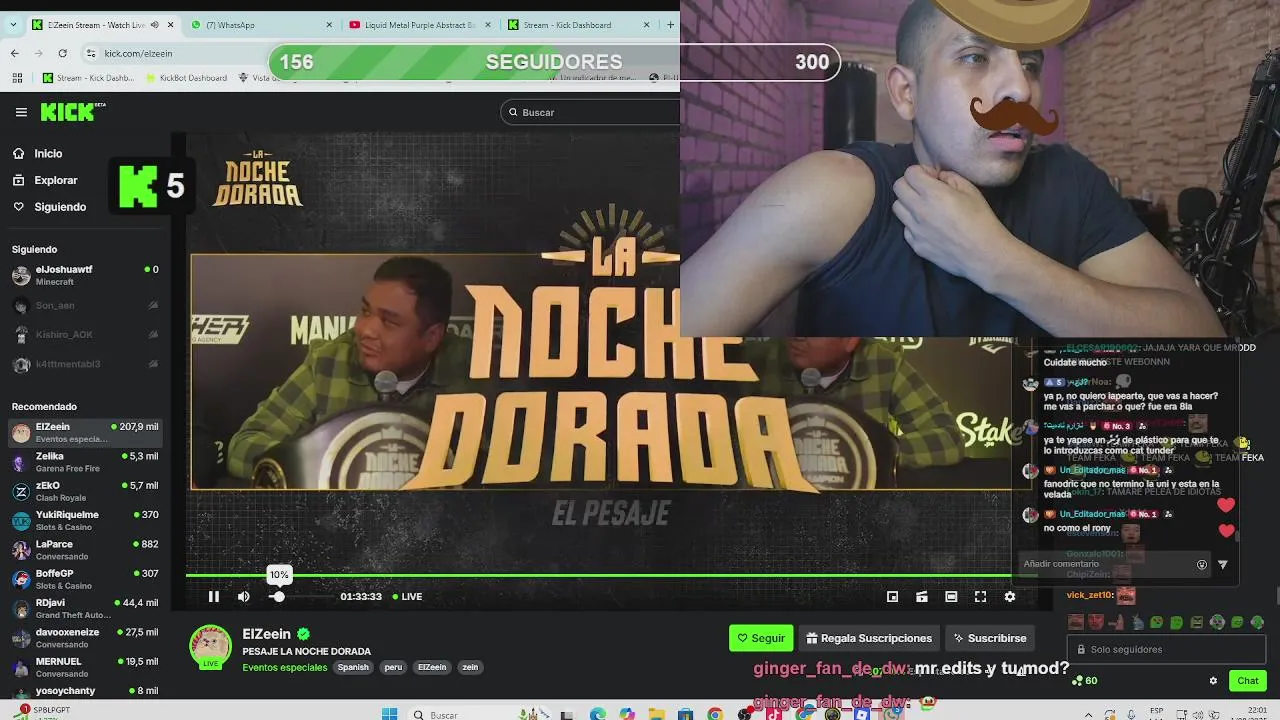
Task: Open chat settings gear beside Chat button
Action: 1213,681
